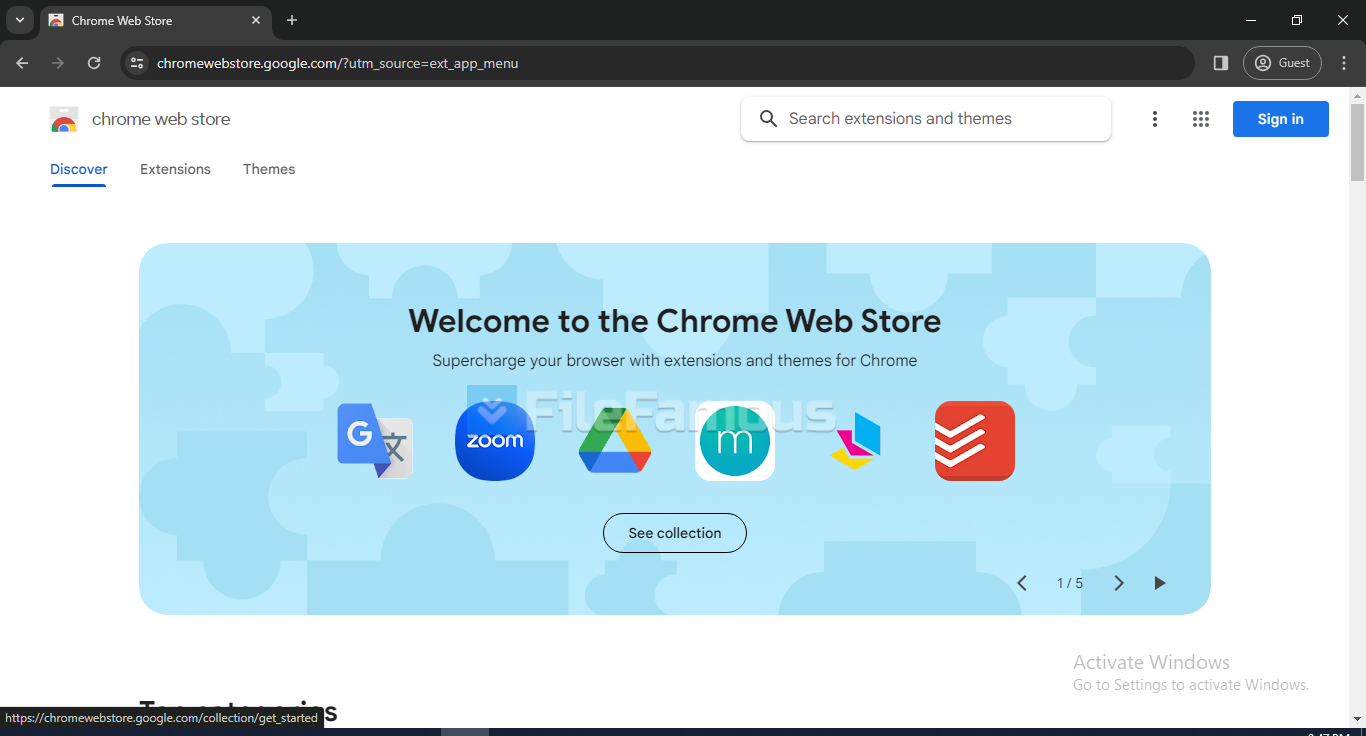Screen dimensions: 1366x736
Task: Open the three-dot more options menu on page
Action: (x=1155, y=119)
